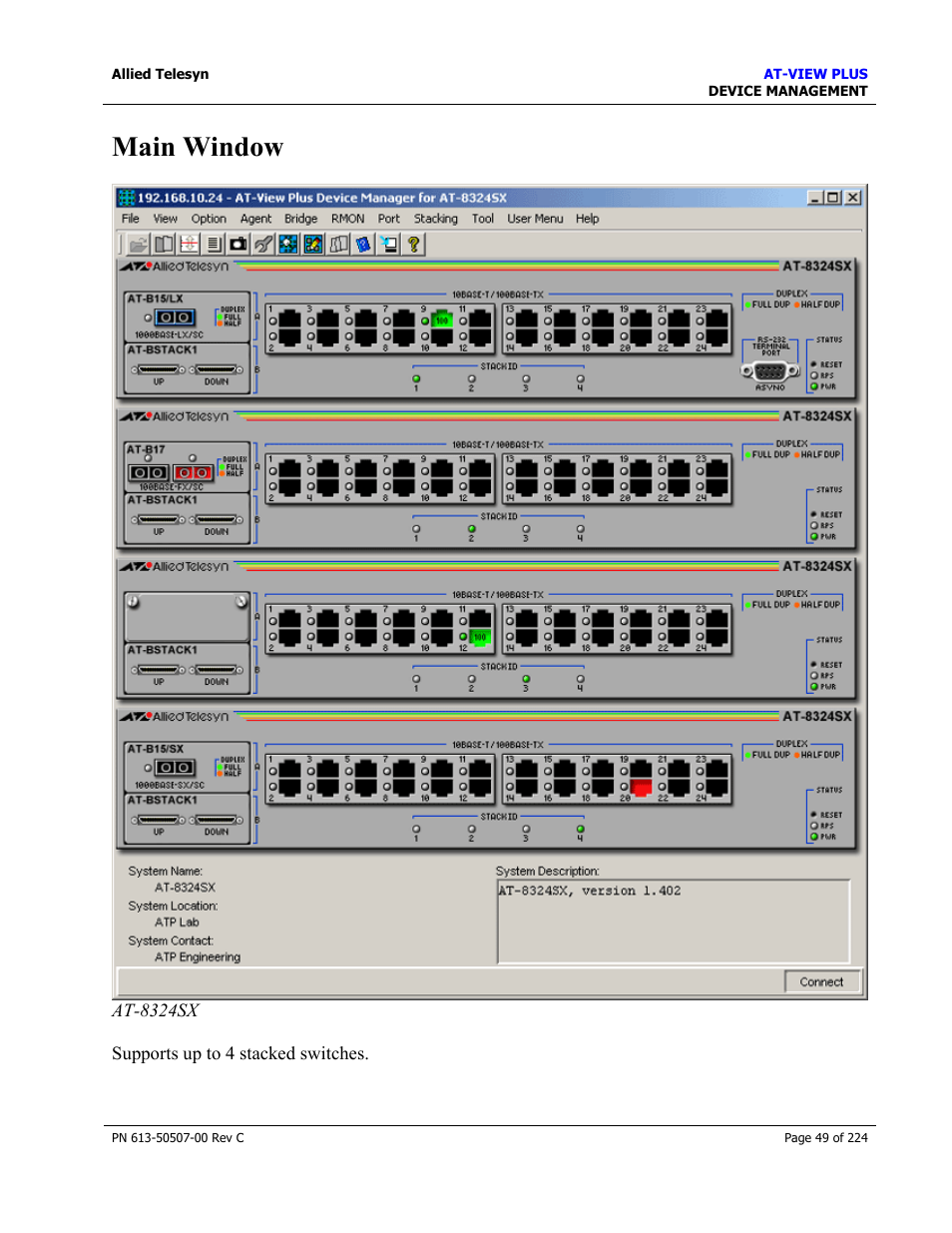
Task: Open the Port menu
Action: point(389,219)
